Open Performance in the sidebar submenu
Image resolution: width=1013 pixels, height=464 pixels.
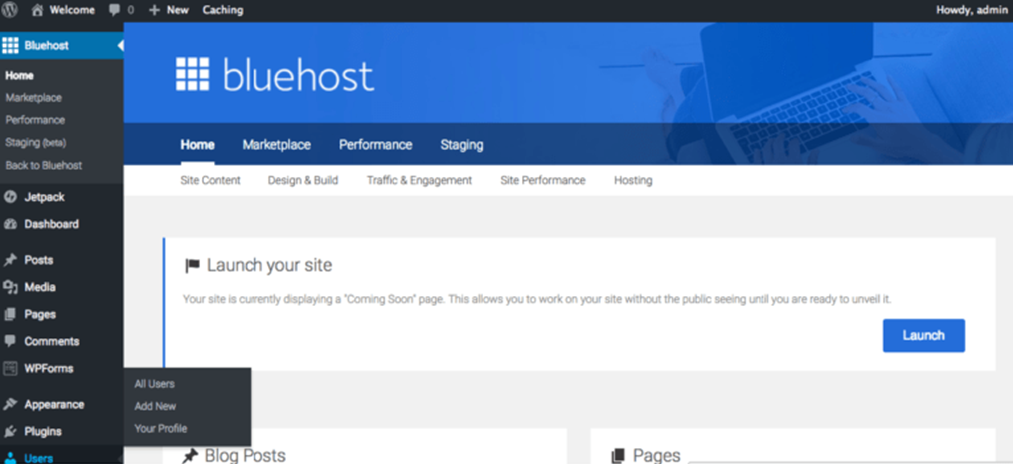tap(35, 120)
